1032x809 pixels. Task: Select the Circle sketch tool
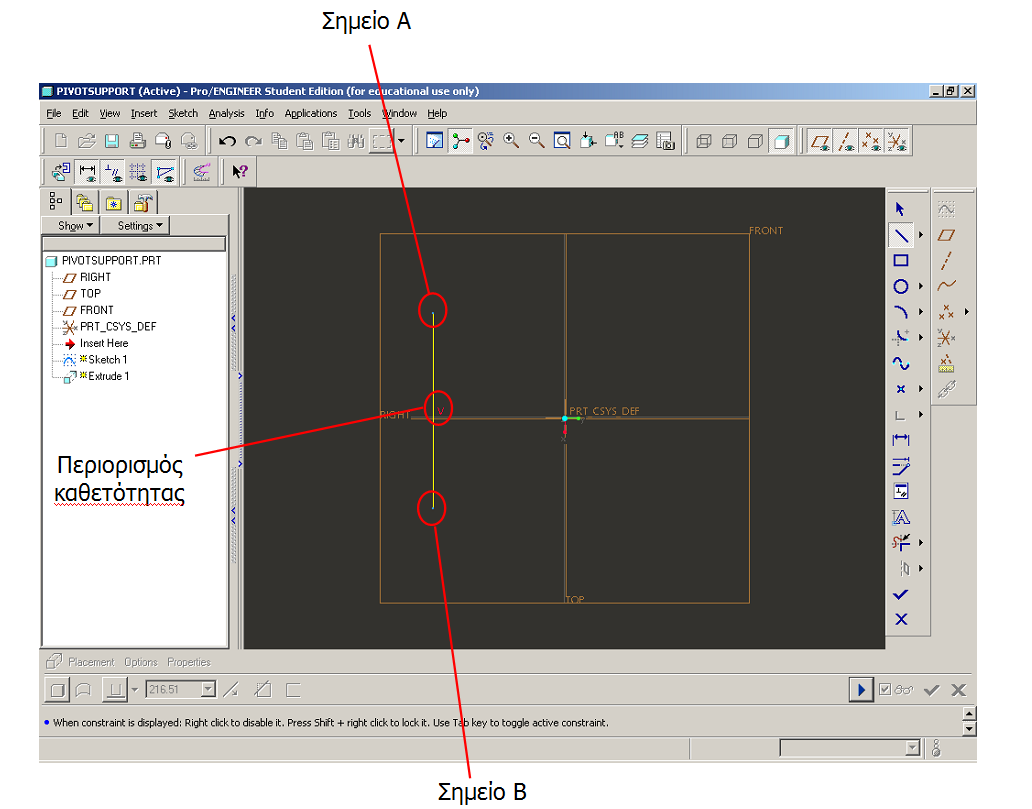pyautogui.click(x=901, y=286)
